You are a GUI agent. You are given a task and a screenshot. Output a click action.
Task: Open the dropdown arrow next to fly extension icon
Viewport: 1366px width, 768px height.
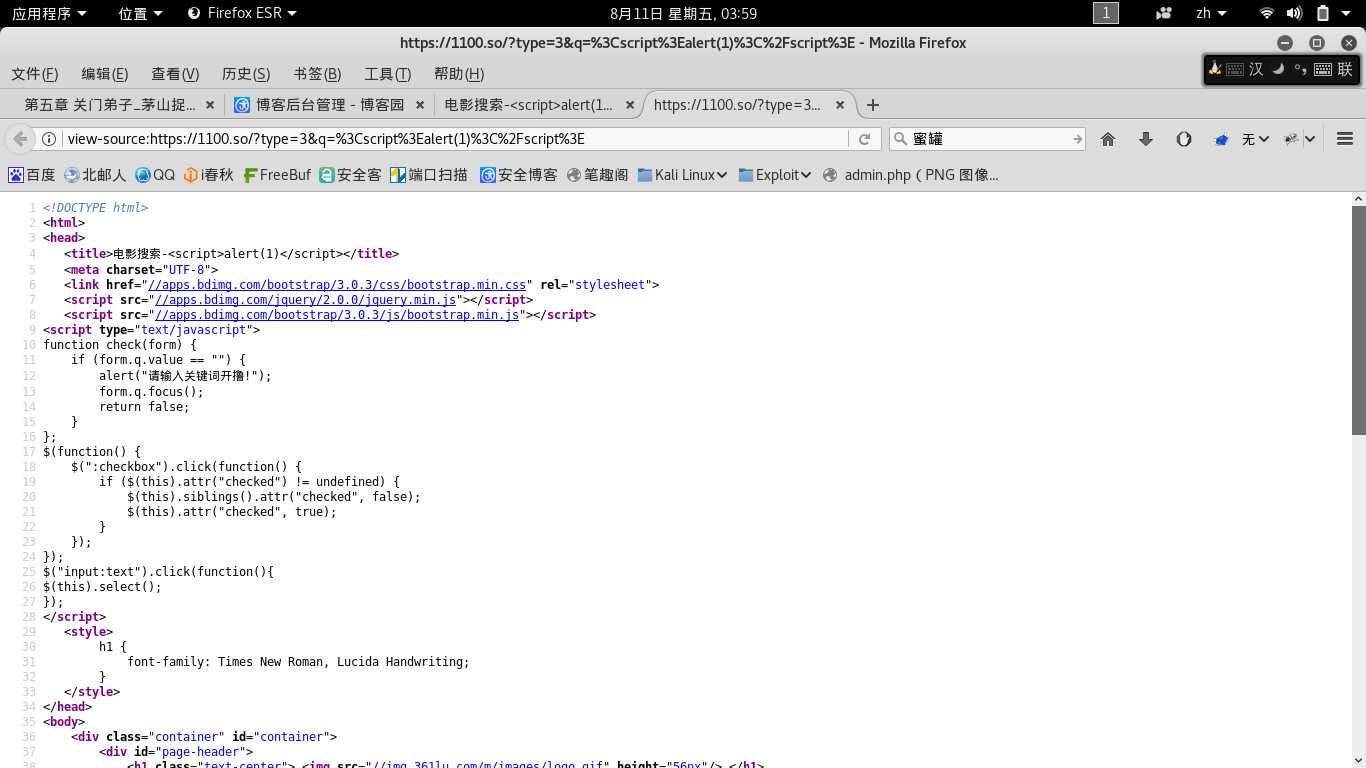[x=1310, y=139]
